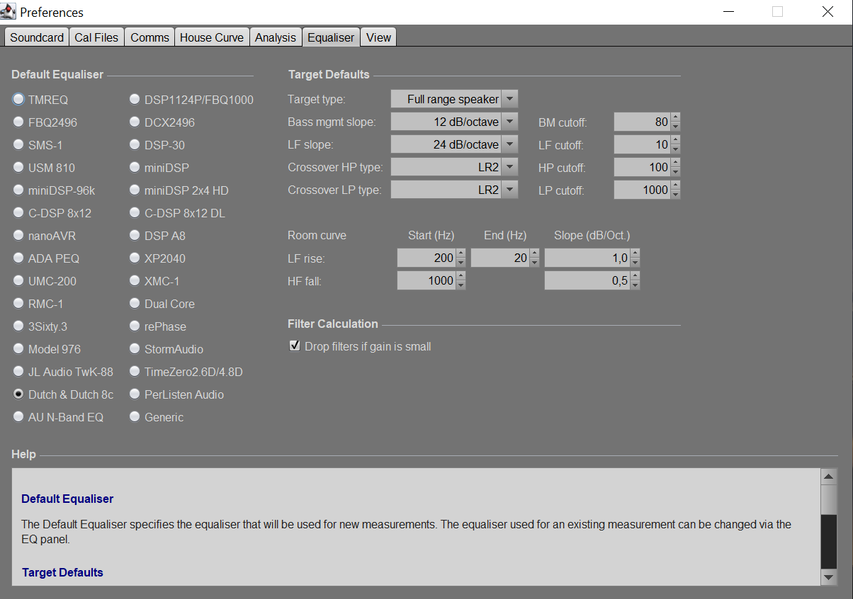Increase LF rise Start frequency

(x=461, y=254)
